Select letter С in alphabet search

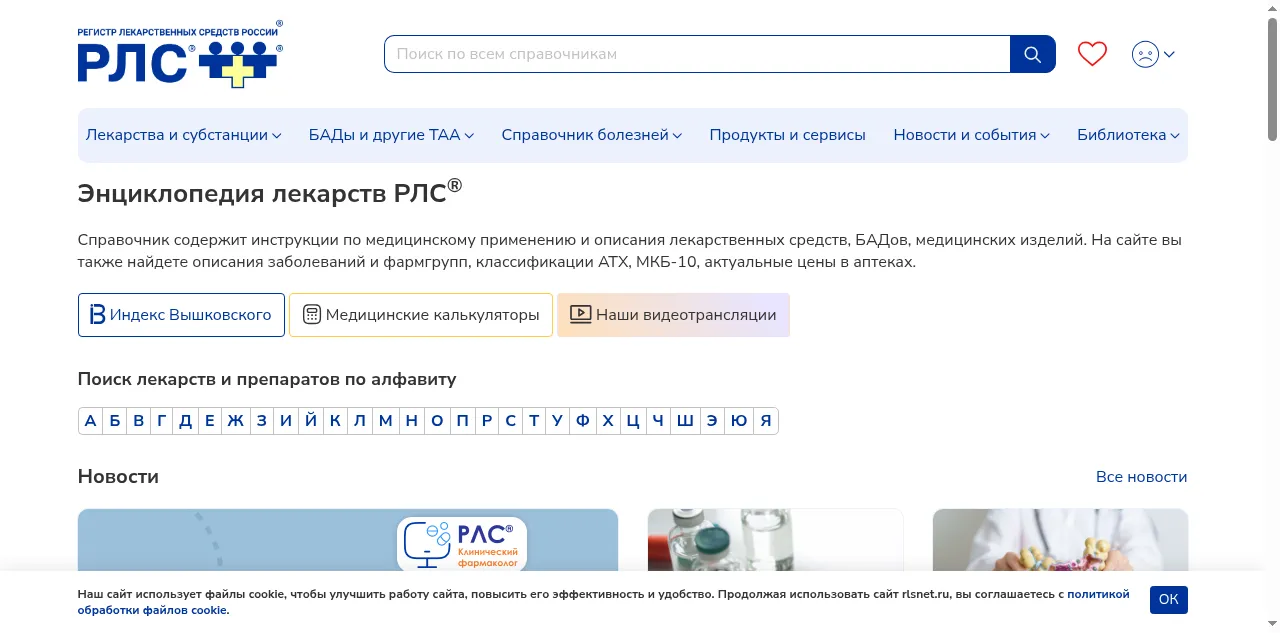point(510,421)
